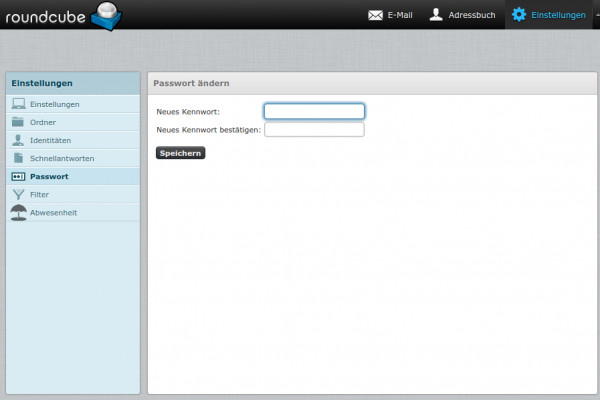Select the Abwesenheit menu entry
This screenshot has height=400, width=600.
click(x=53, y=212)
